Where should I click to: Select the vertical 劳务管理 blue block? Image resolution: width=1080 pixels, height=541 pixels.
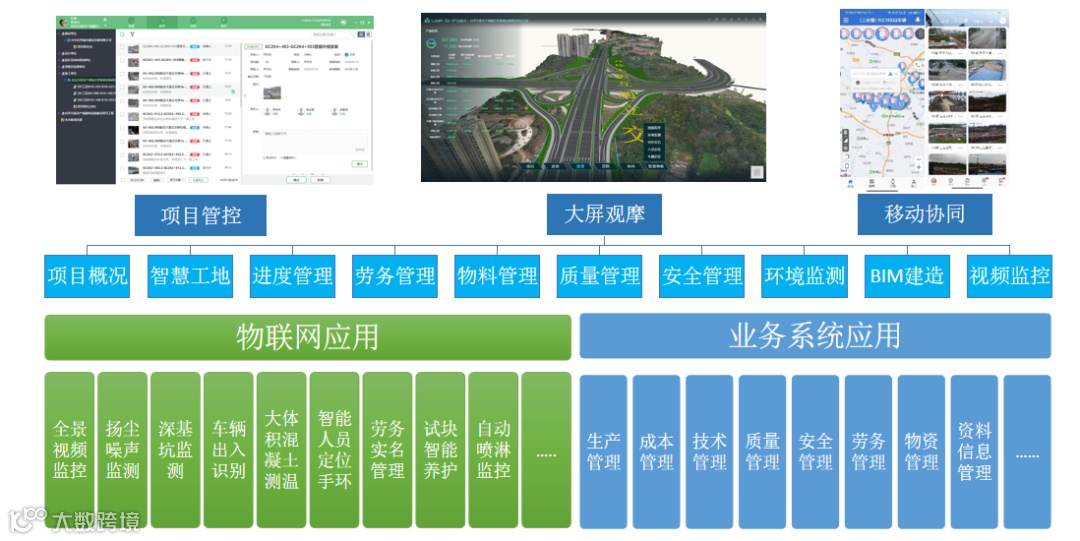click(869, 452)
